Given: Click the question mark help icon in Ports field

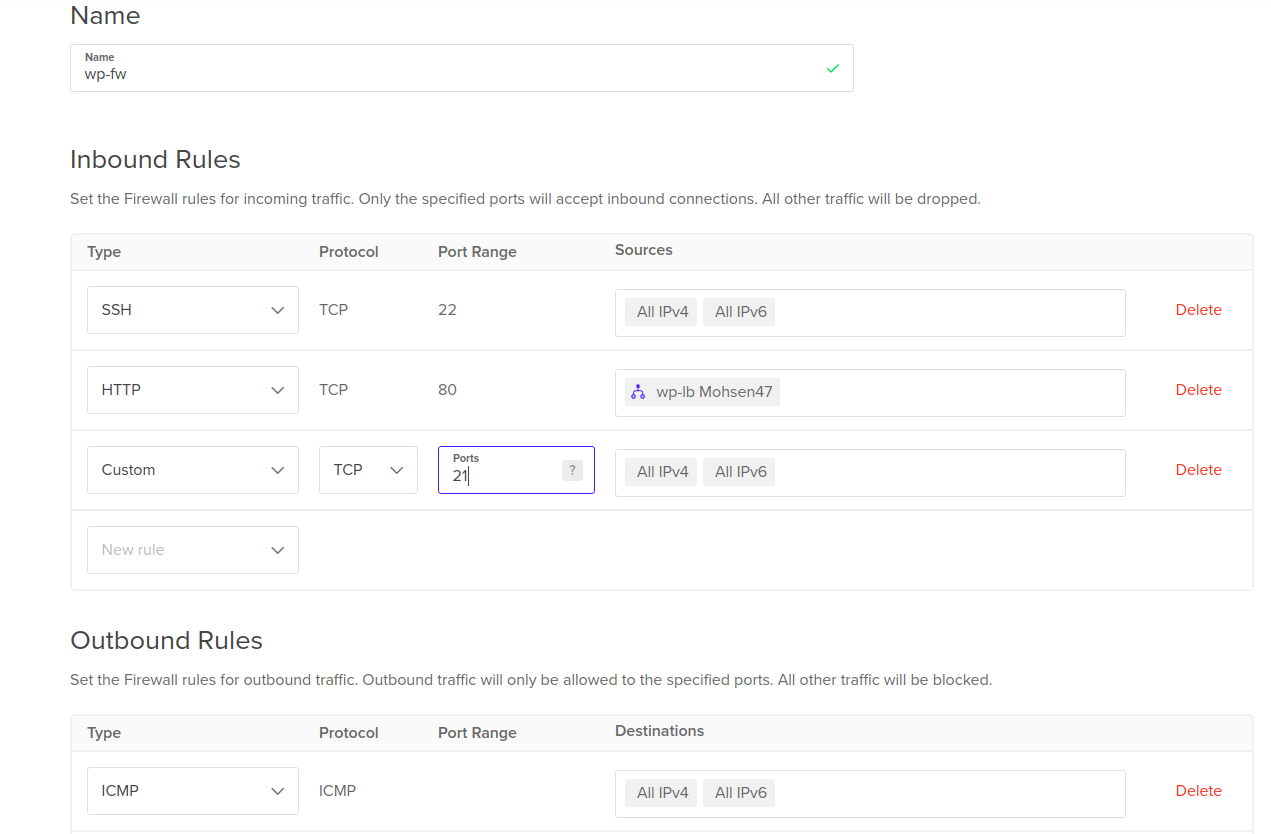Looking at the screenshot, I should pyautogui.click(x=572, y=470).
